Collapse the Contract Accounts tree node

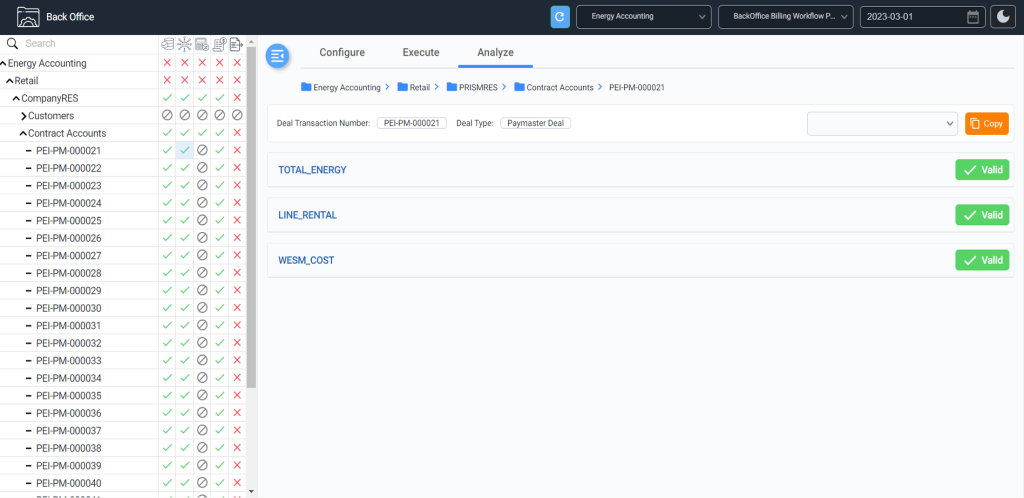pyautogui.click(x=24, y=134)
